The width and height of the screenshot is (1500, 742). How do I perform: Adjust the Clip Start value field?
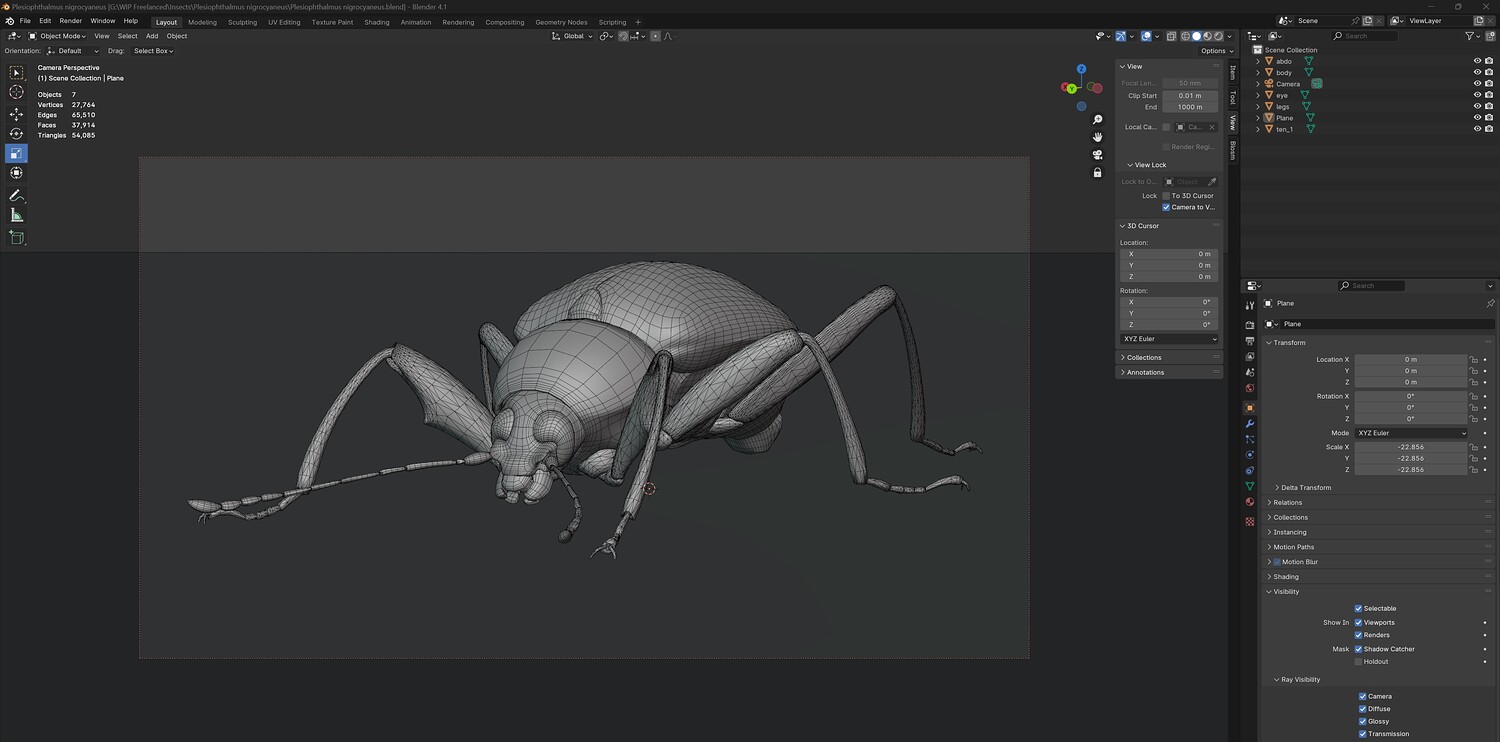[x=1190, y=96]
